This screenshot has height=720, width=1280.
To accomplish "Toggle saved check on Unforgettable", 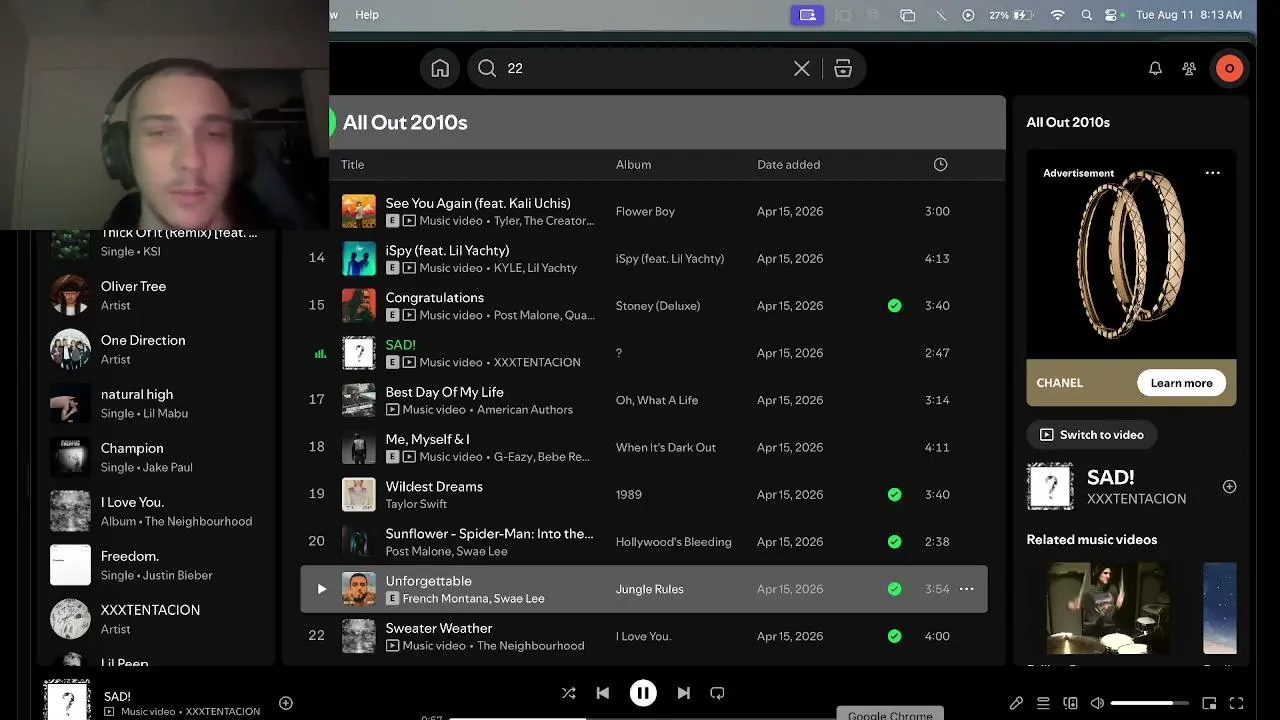I will 894,589.
